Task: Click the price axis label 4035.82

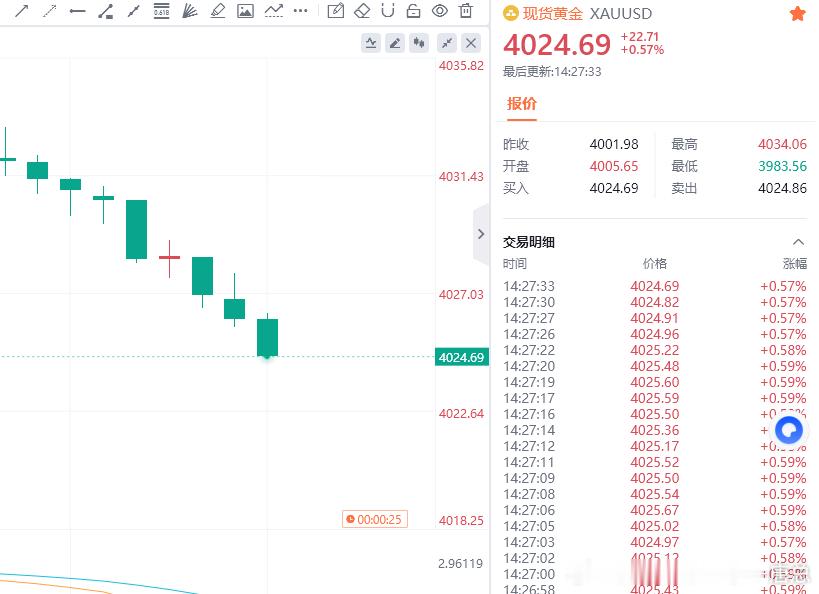Action: [461, 66]
